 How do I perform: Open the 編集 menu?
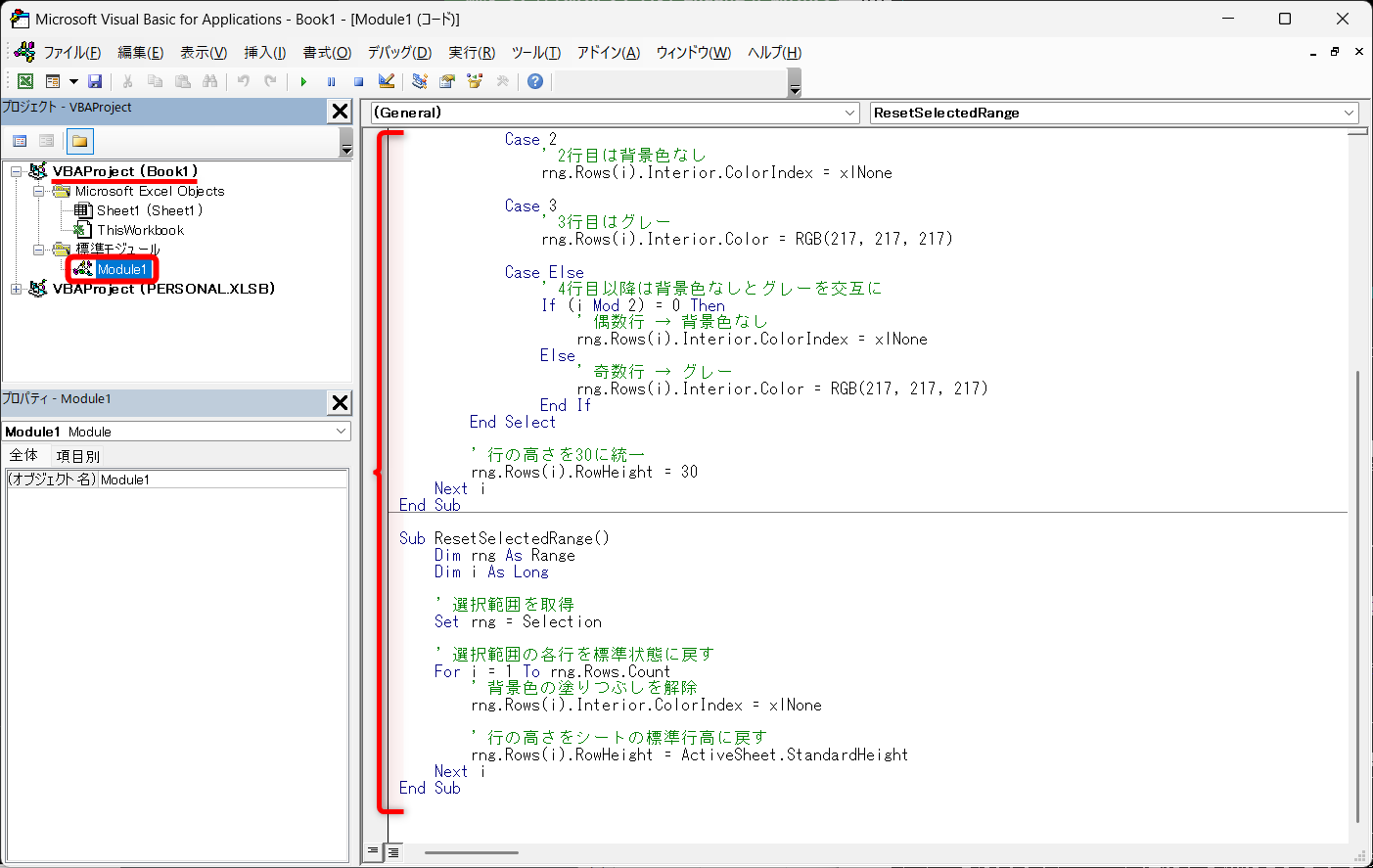point(141,53)
